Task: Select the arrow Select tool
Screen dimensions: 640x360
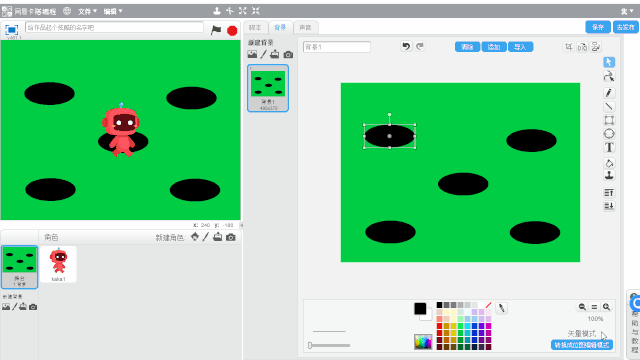Action: point(609,62)
